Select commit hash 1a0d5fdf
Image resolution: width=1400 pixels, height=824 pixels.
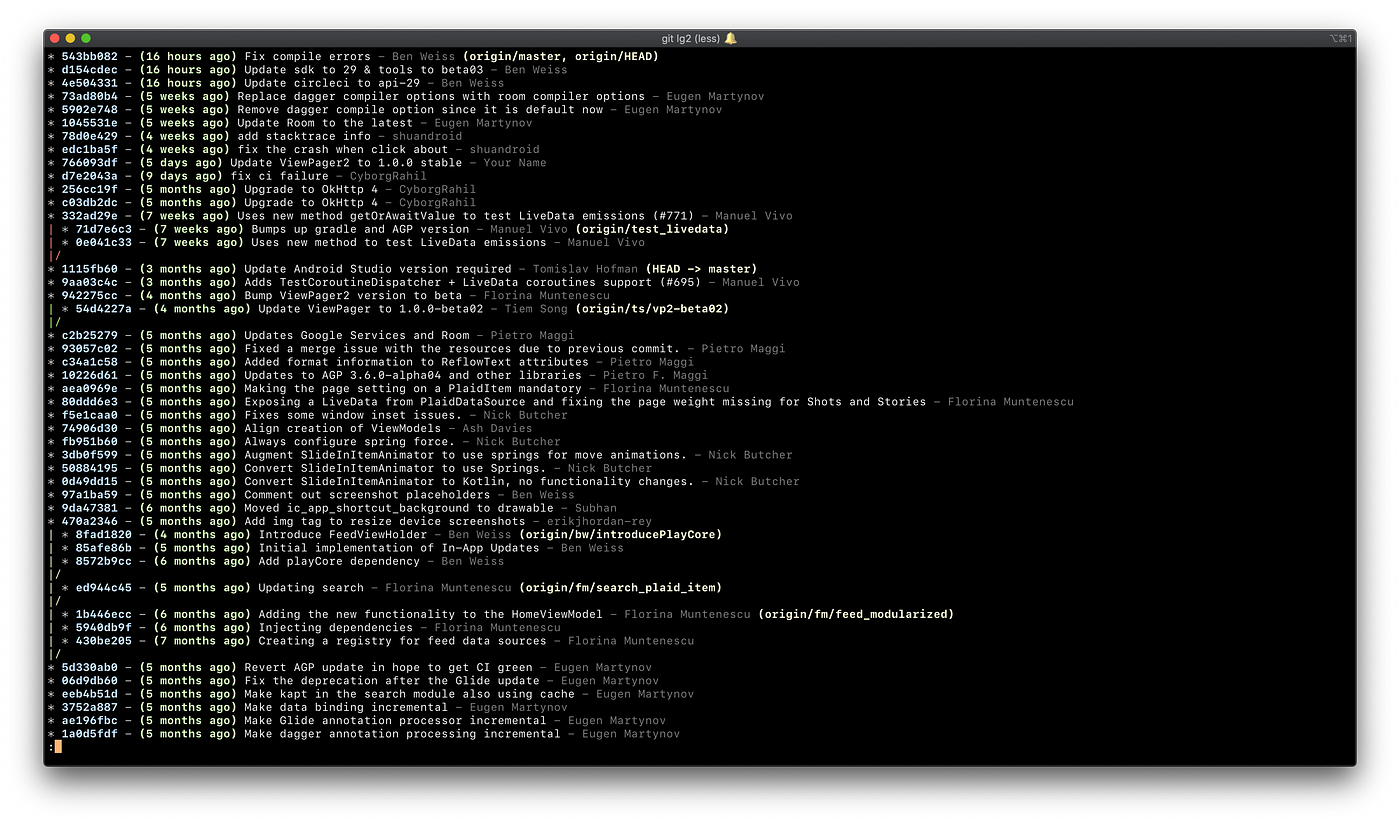90,733
